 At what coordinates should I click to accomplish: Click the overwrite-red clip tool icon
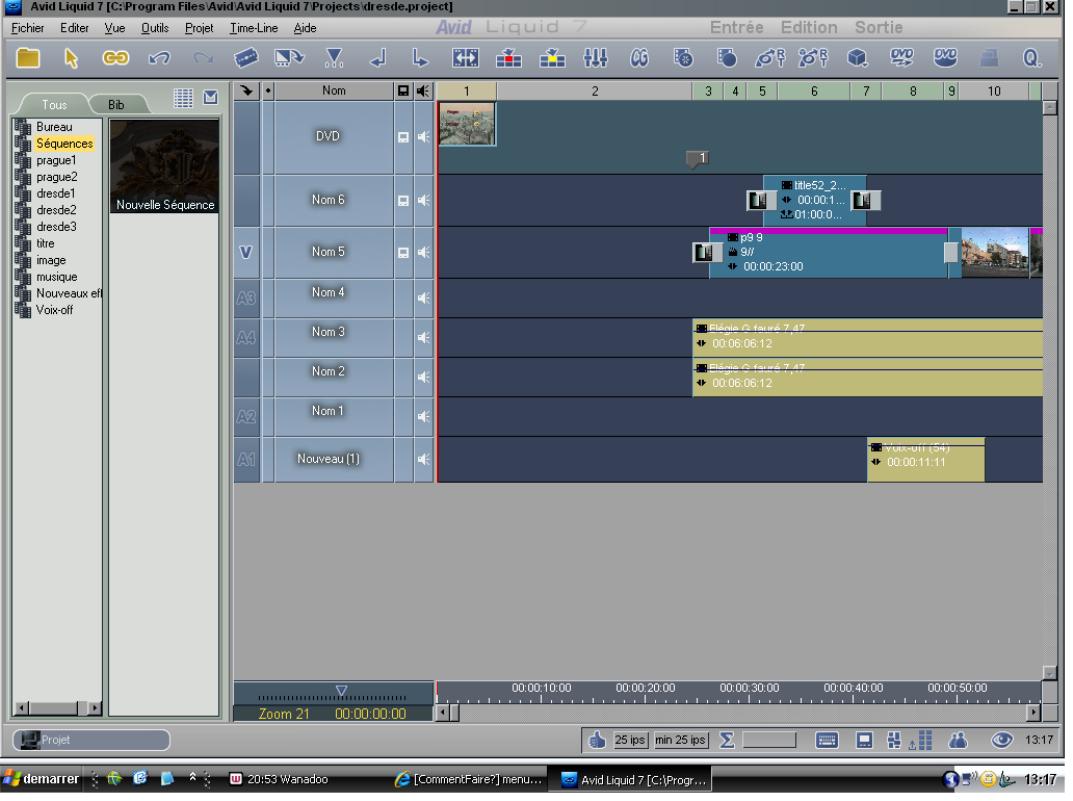pos(508,58)
